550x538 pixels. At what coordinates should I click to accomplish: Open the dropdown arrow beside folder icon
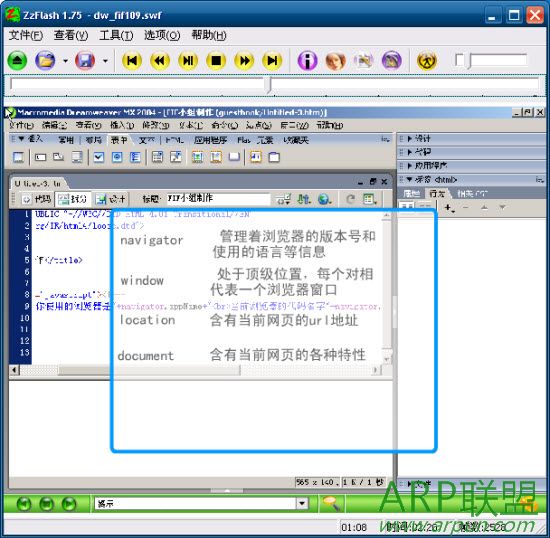click(x=65, y=61)
